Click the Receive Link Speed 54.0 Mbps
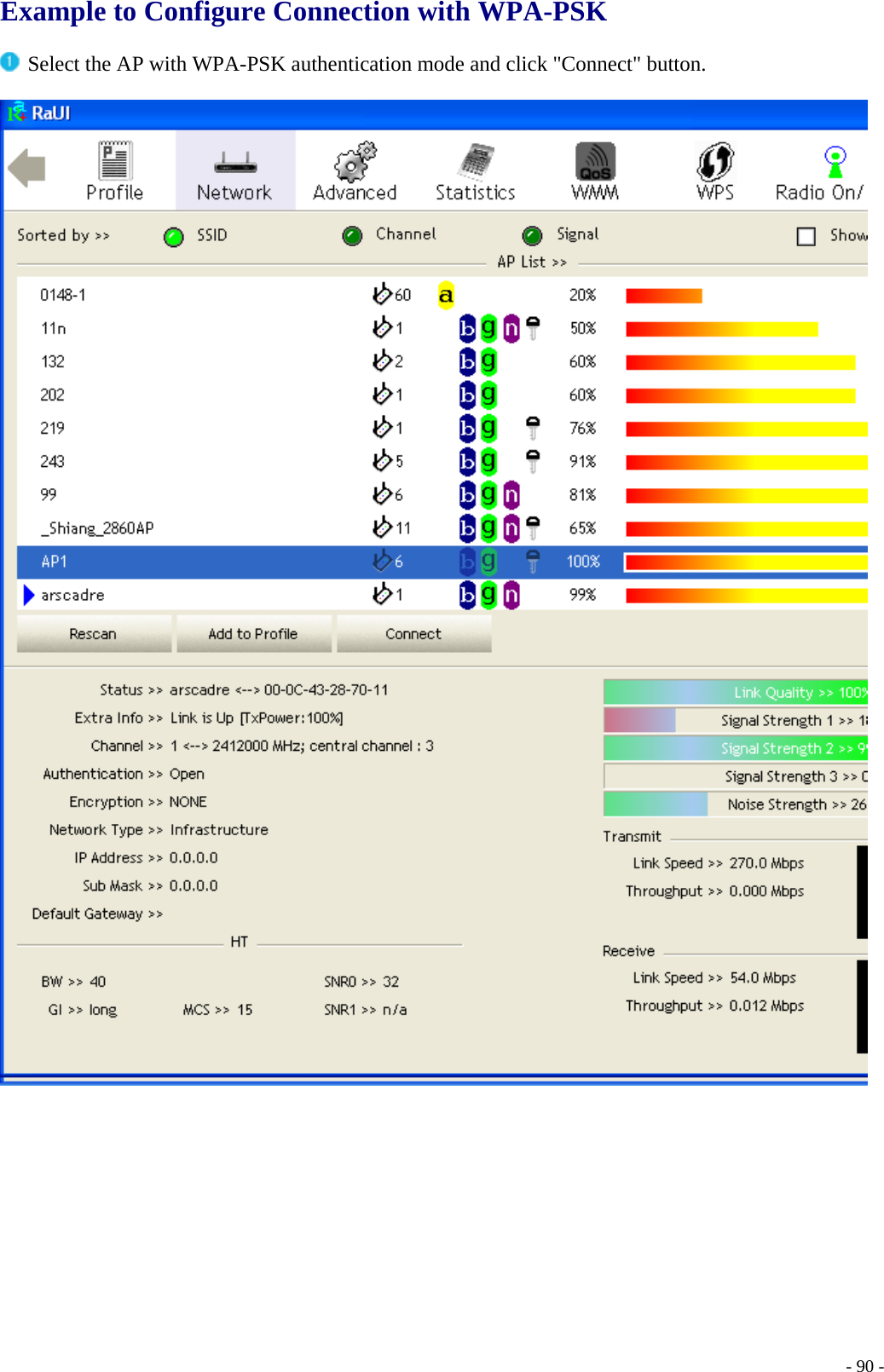Image resolution: width=884 pixels, height=1372 pixels. [x=763, y=977]
